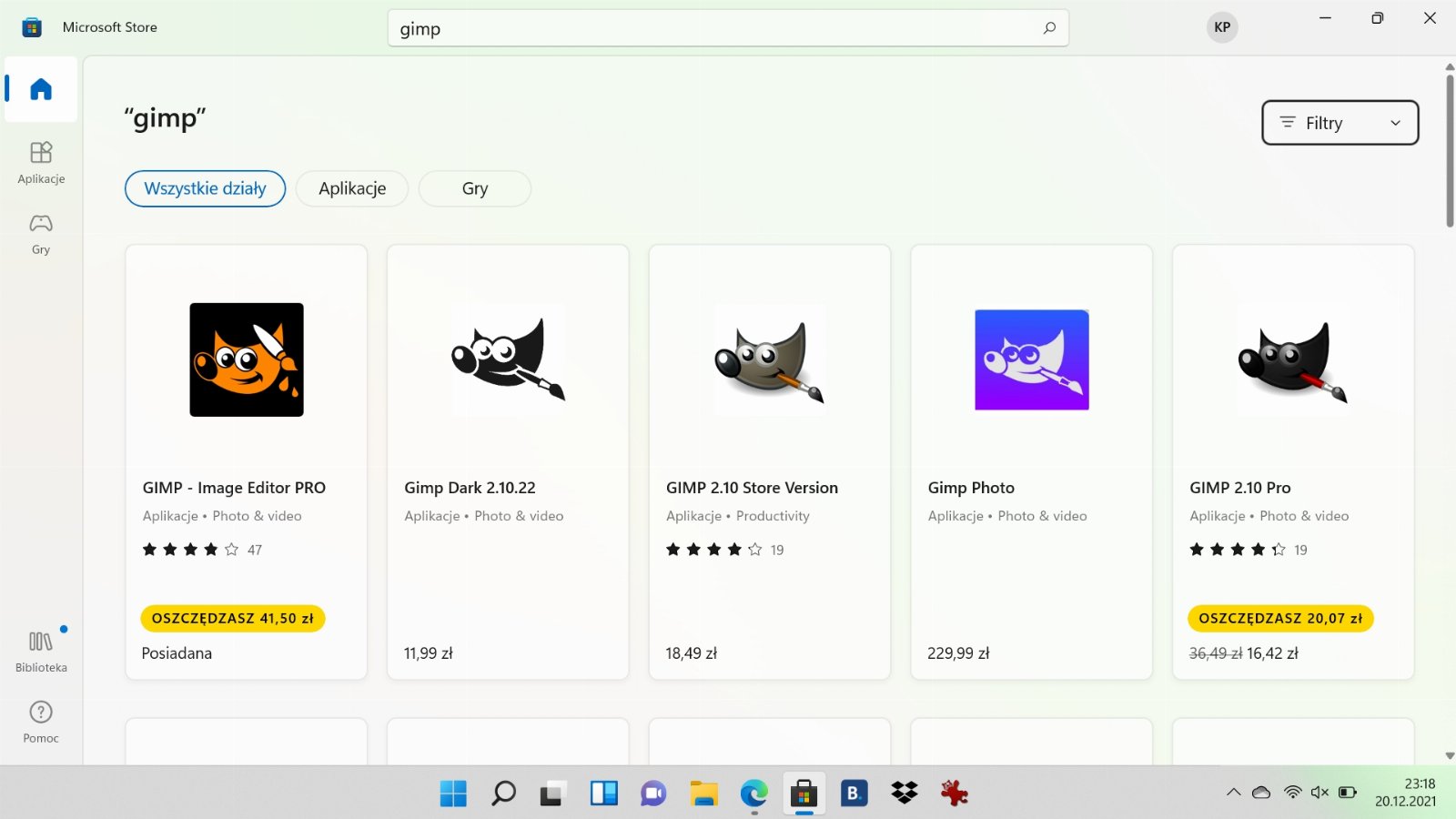Click the GIMP 2.10 Pro title
This screenshot has width=1456, height=819.
click(1239, 488)
